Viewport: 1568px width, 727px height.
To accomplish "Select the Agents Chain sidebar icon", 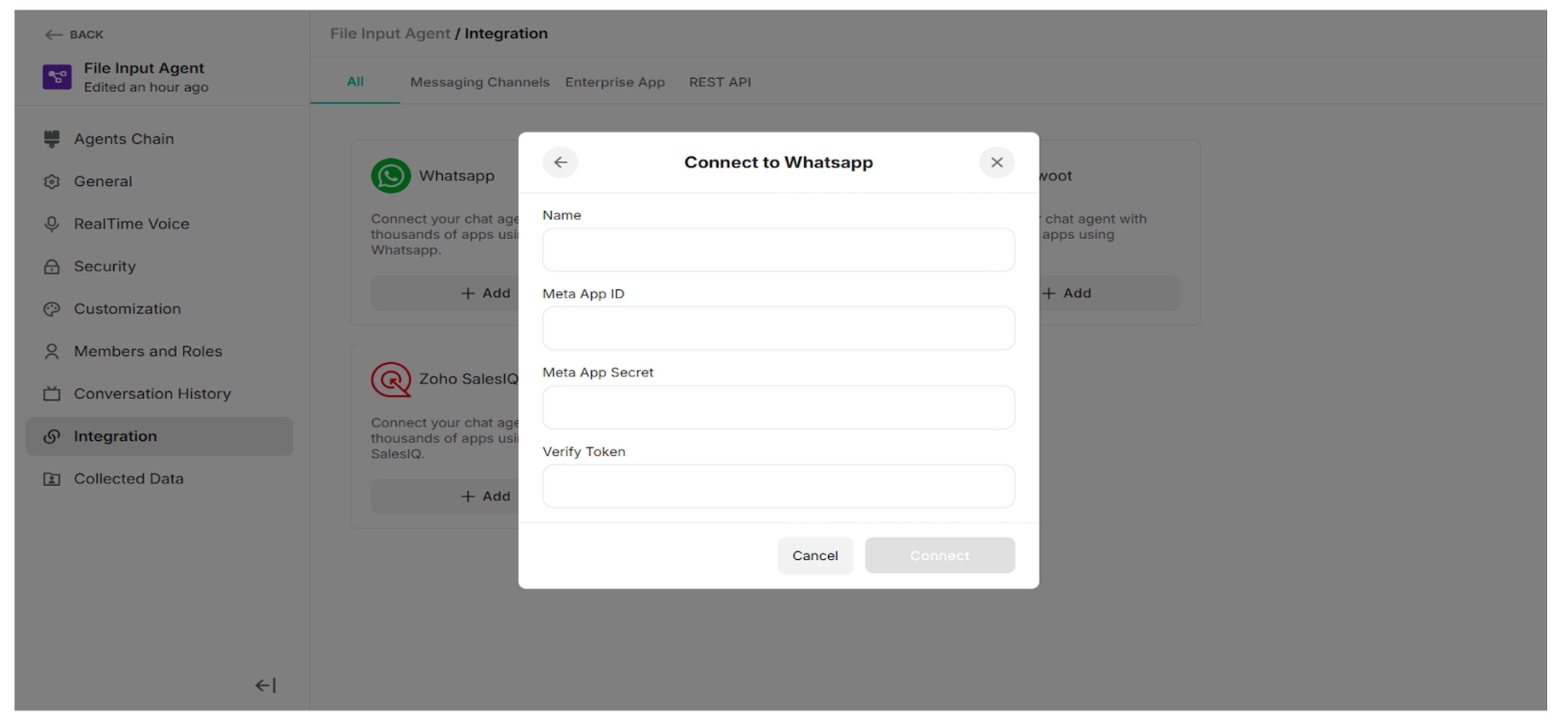I will tap(52, 138).
